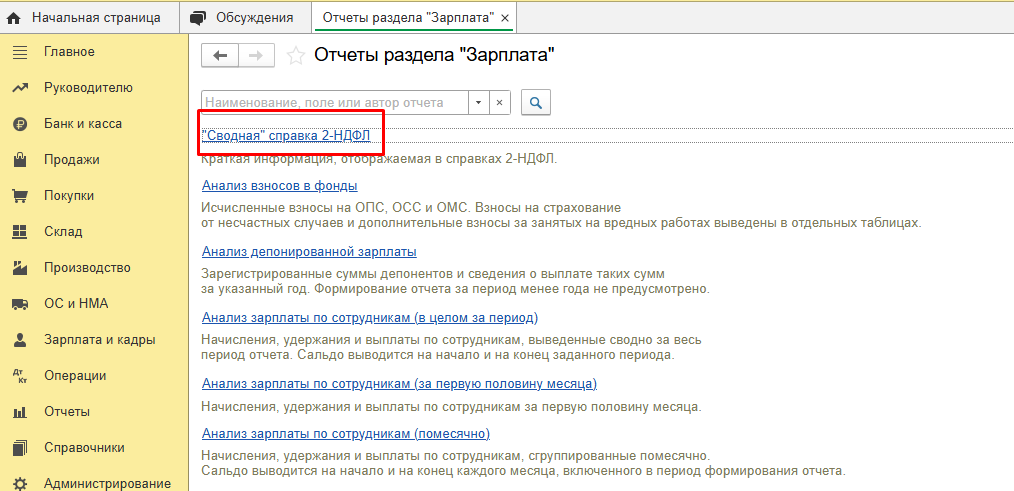The height and width of the screenshot is (491, 1014).
Task: Click the Отчеты bar chart icon
Action: coord(20,412)
